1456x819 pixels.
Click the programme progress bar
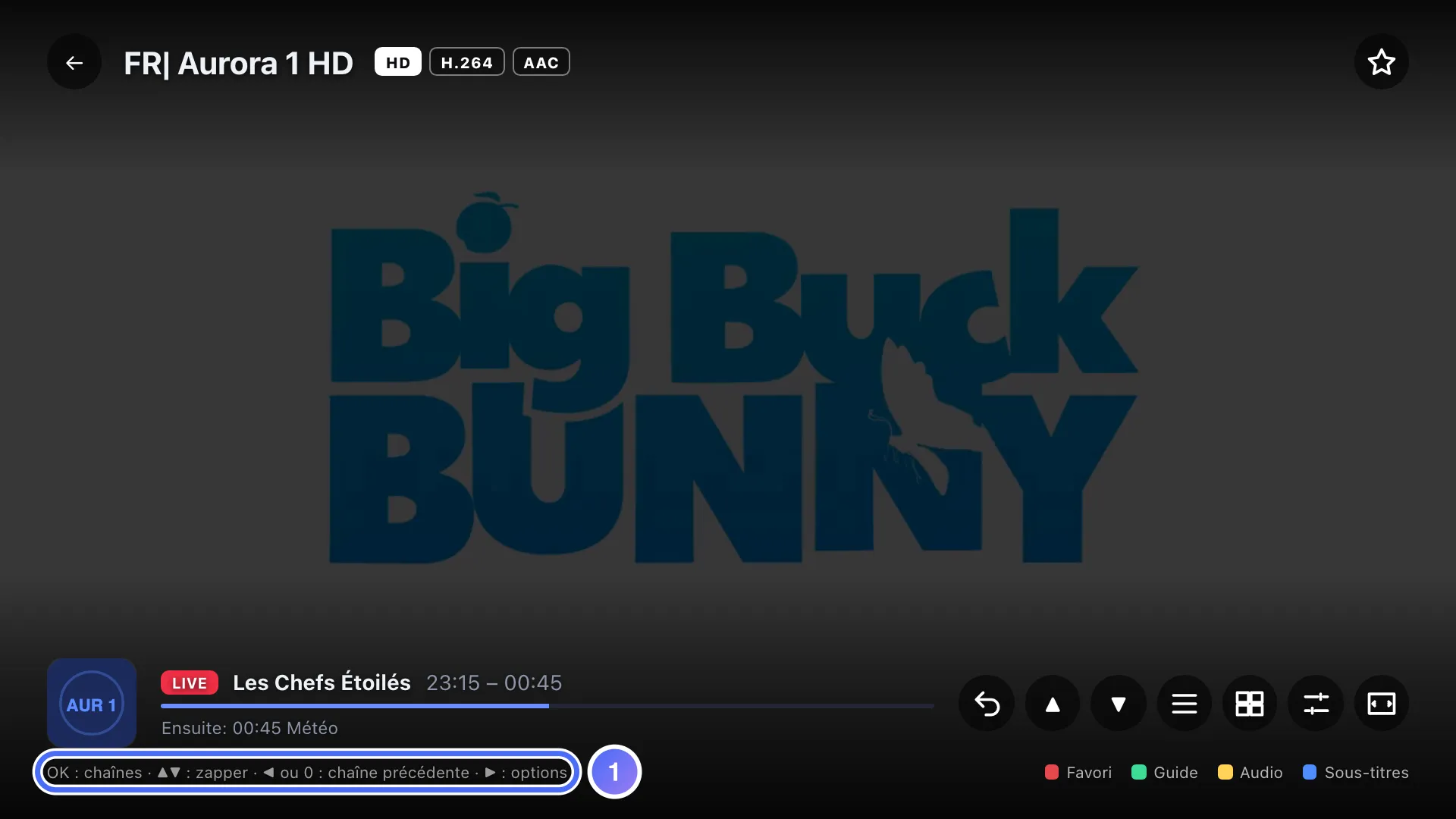click(548, 706)
